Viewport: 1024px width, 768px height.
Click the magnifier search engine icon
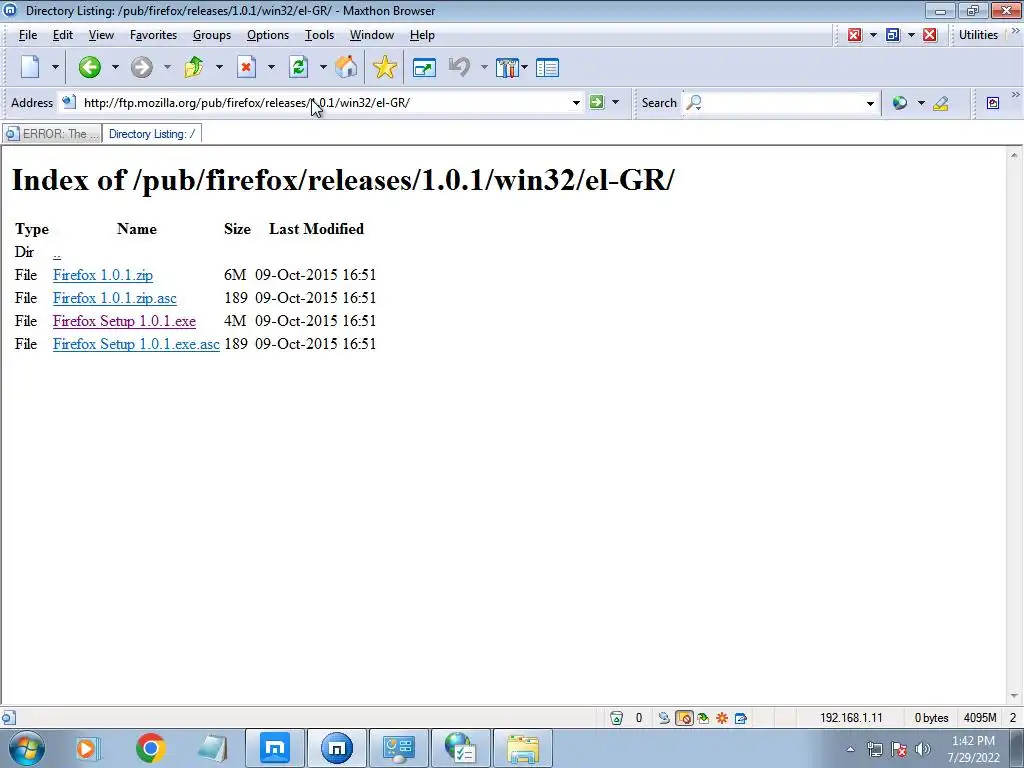pos(694,103)
